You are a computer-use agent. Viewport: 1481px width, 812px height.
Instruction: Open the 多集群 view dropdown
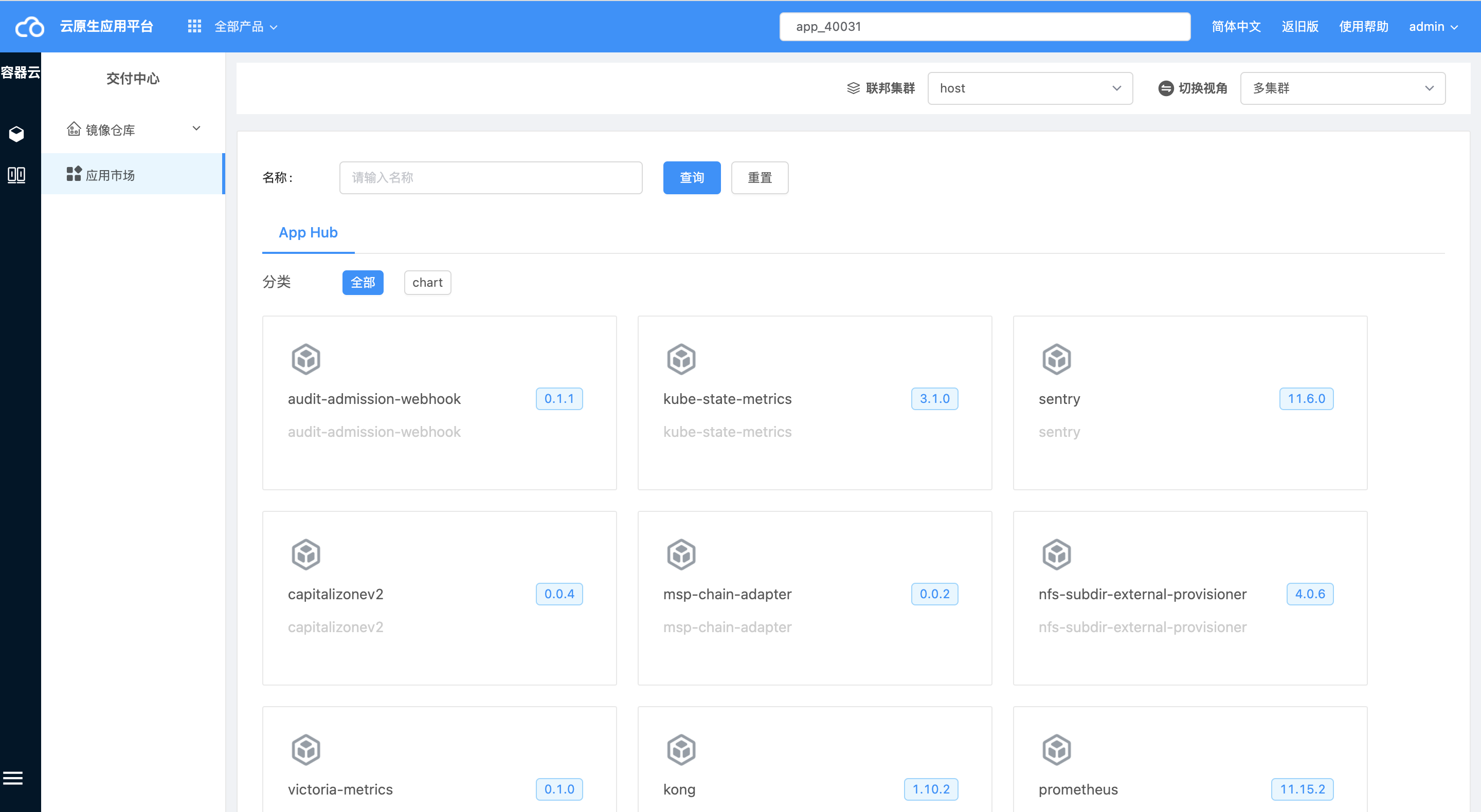1343,88
